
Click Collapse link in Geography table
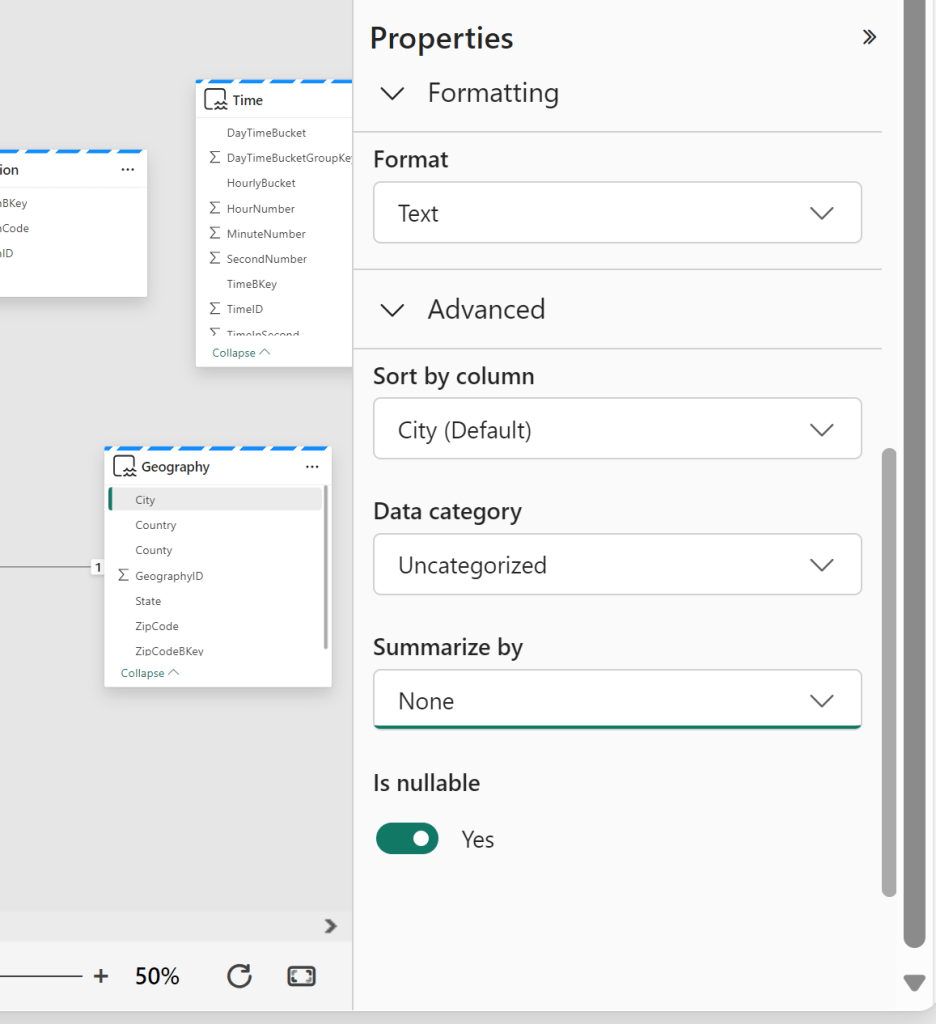[149, 673]
